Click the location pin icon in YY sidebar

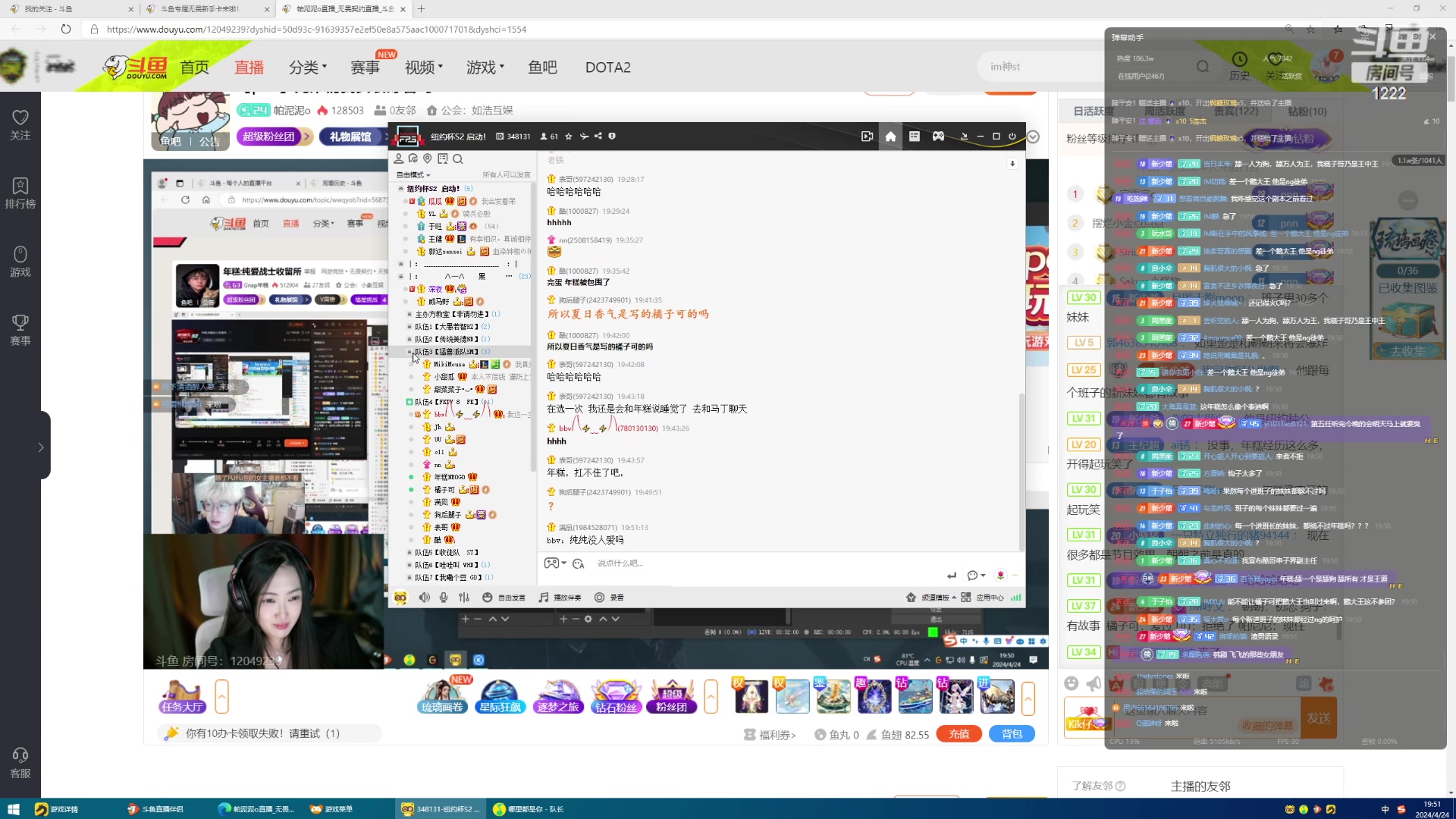428,158
